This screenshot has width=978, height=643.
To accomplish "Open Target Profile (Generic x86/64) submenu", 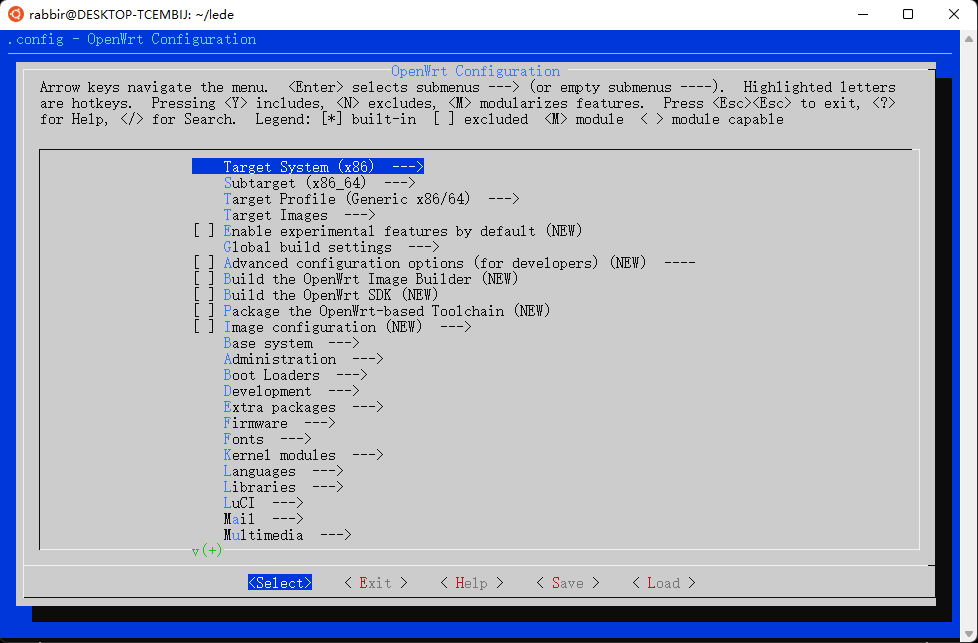I will (371, 199).
